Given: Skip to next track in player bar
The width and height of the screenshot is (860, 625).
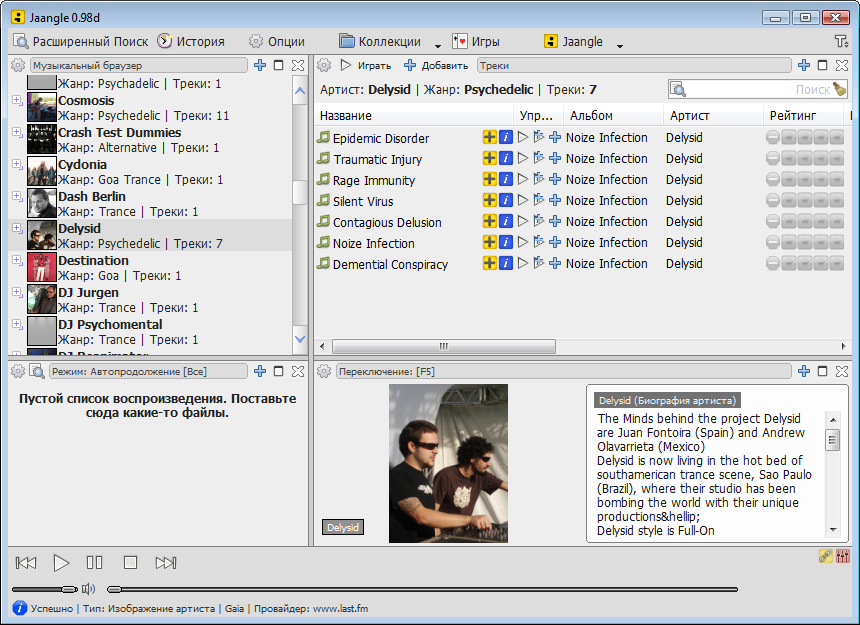Looking at the screenshot, I should [x=166, y=562].
